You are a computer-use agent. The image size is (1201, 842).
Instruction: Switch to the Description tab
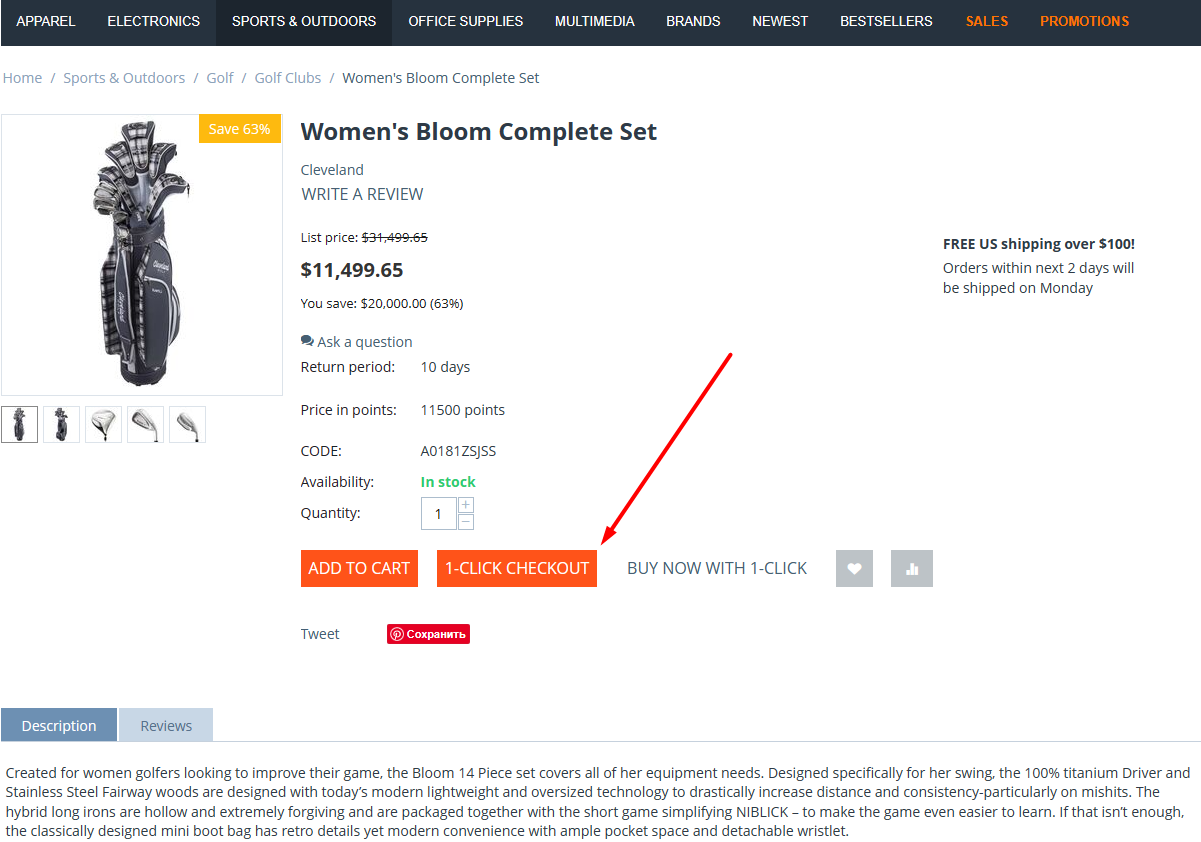click(59, 725)
